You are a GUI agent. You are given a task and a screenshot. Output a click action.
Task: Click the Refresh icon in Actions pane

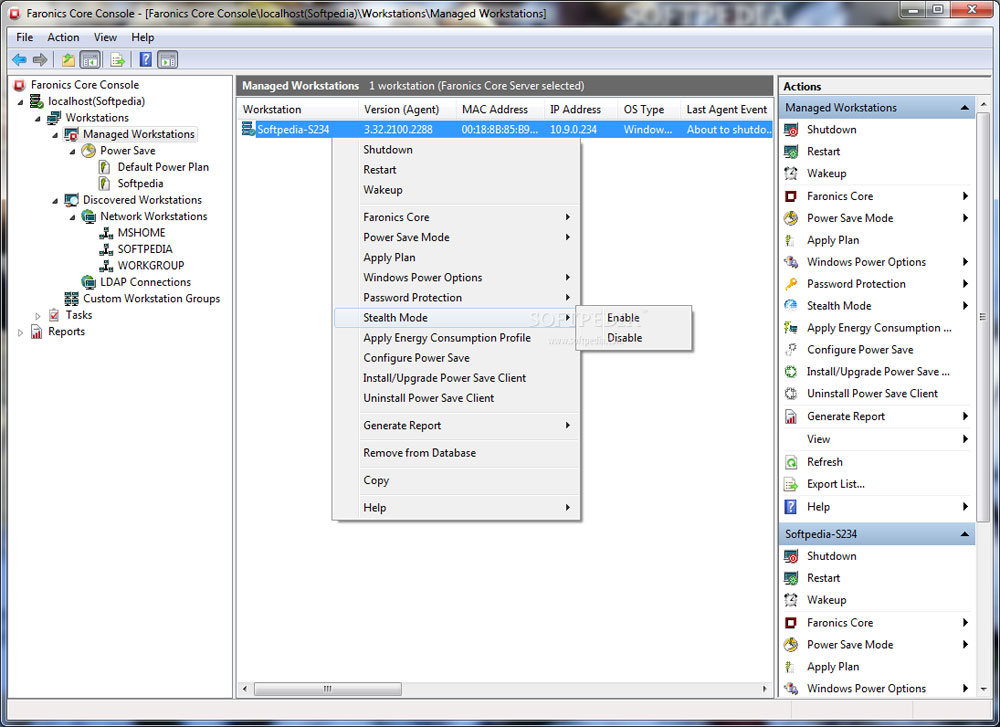791,462
